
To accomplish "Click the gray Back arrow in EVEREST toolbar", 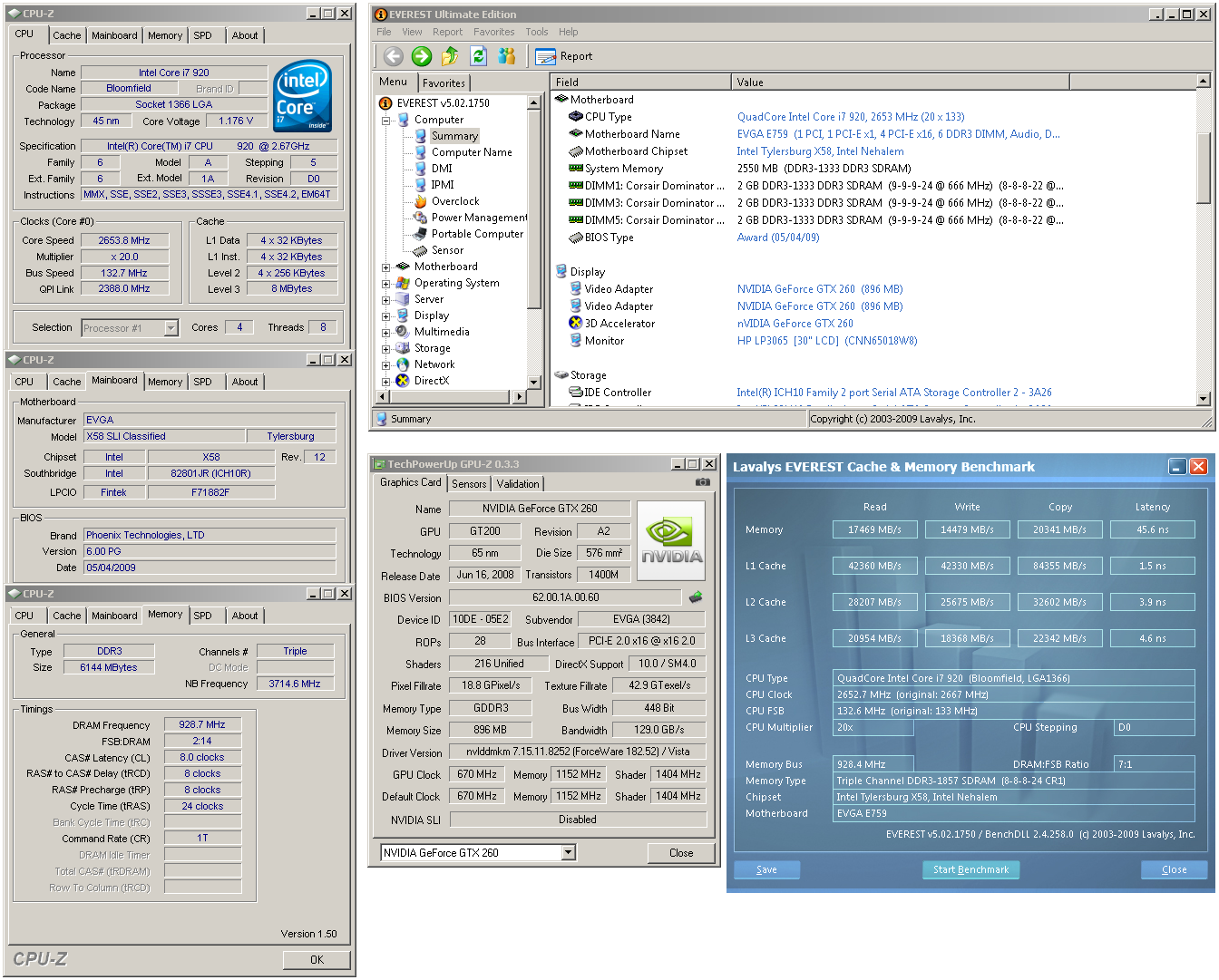I will 393,56.
